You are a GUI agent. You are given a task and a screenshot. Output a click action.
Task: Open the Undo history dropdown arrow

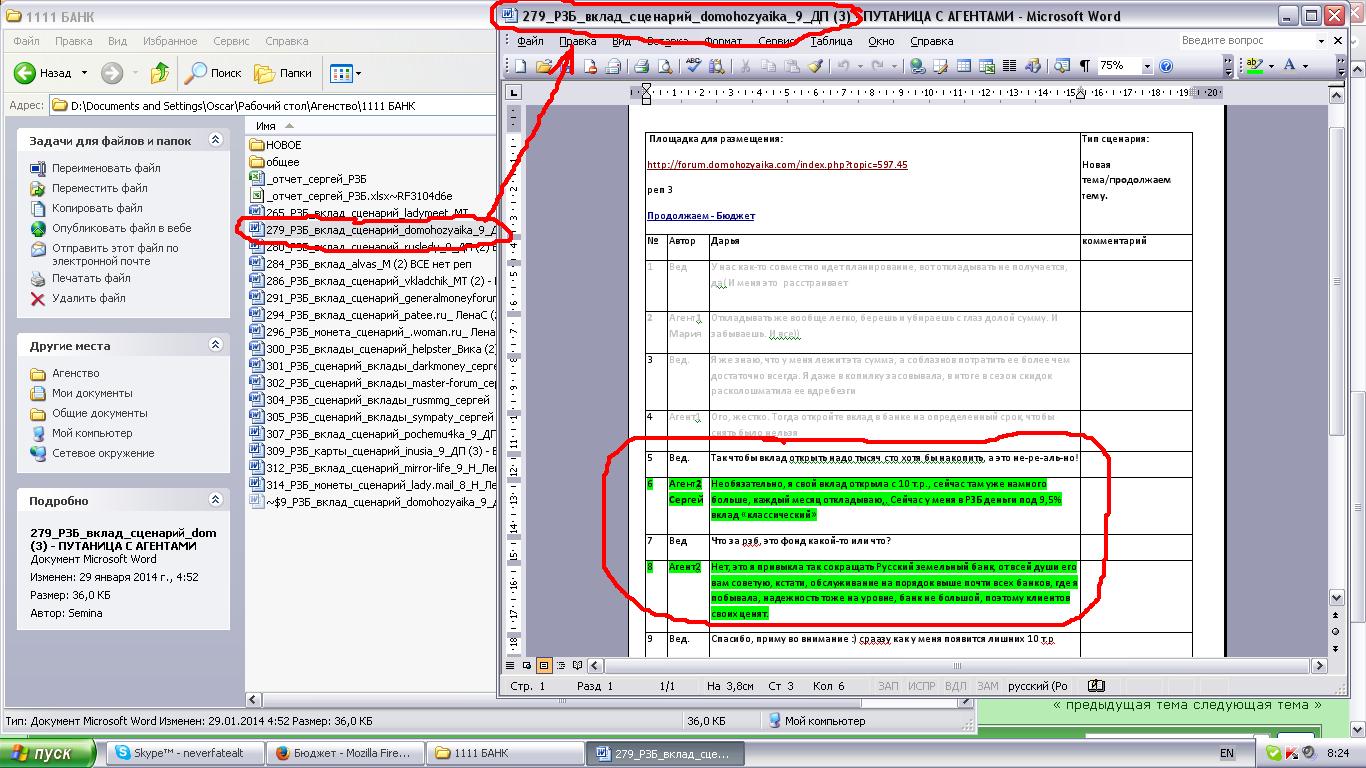coord(858,66)
